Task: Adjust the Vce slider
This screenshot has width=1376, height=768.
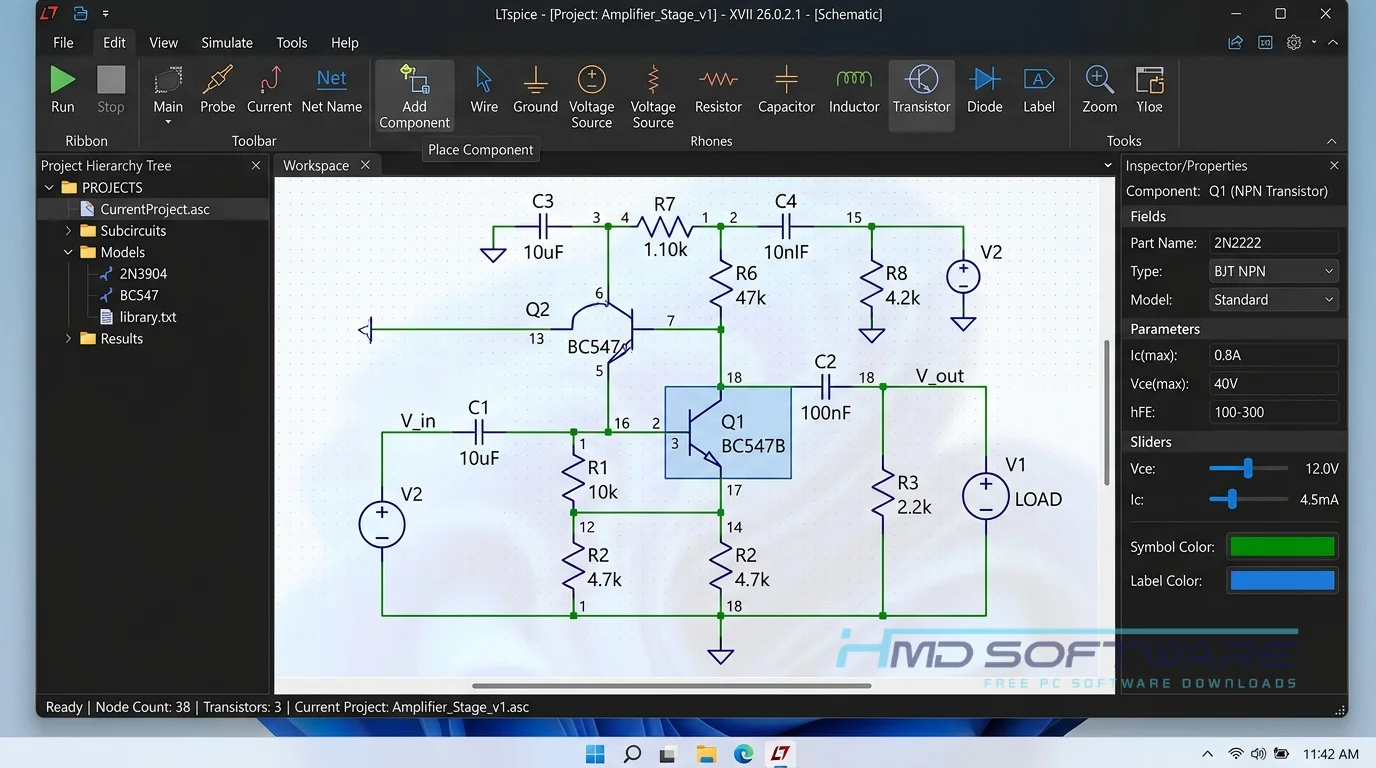Action: tap(1248, 468)
